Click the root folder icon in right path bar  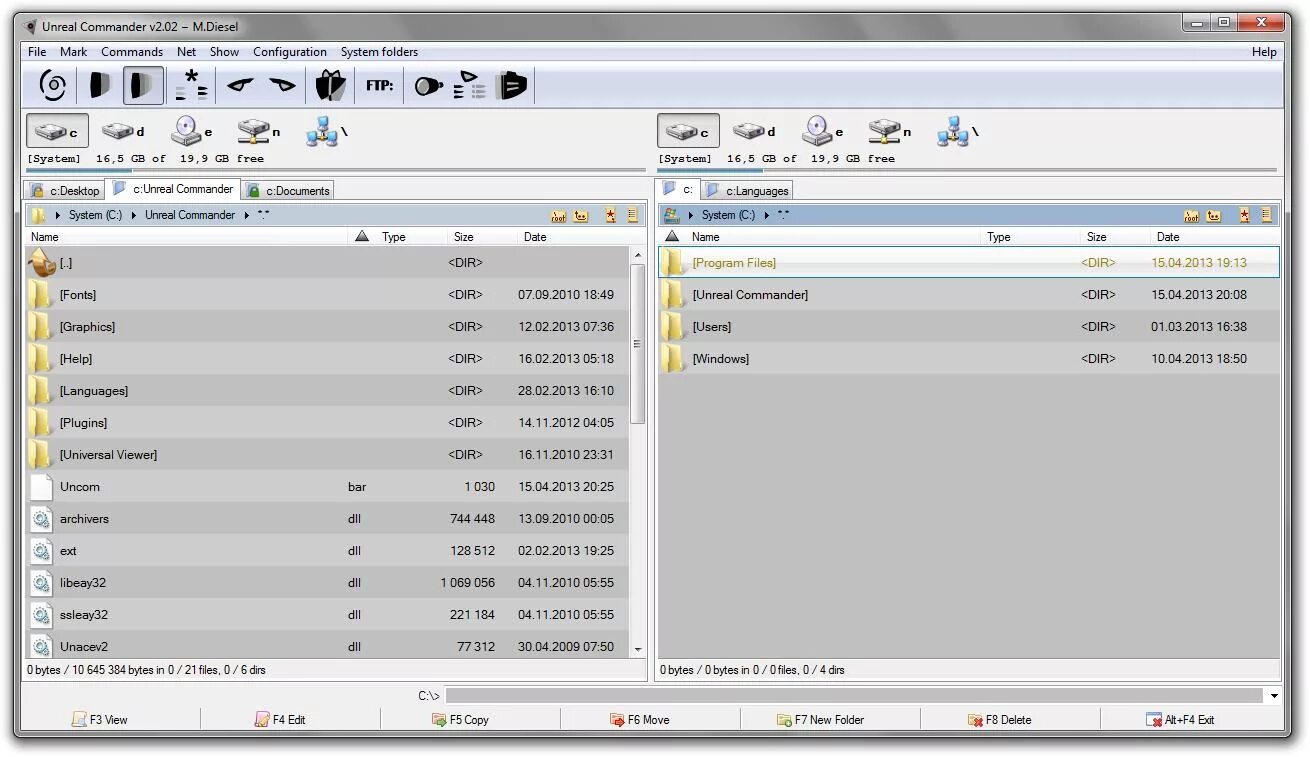tap(1191, 215)
